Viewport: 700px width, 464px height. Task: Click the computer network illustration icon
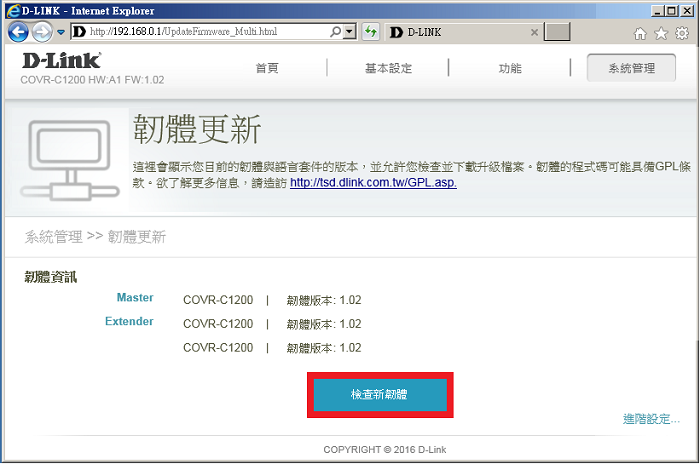[x=68, y=158]
